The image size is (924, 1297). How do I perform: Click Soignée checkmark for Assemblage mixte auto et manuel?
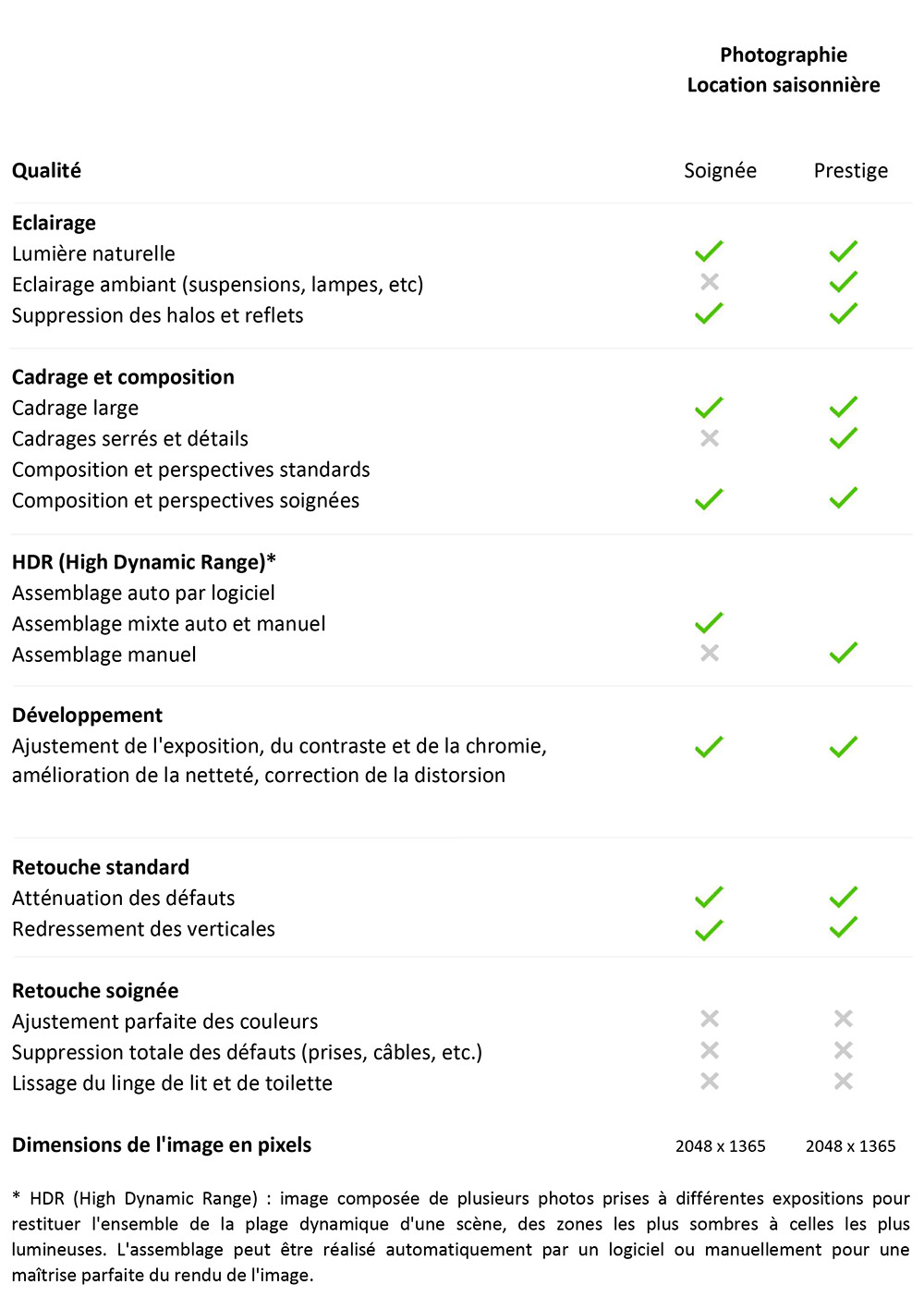click(709, 623)
